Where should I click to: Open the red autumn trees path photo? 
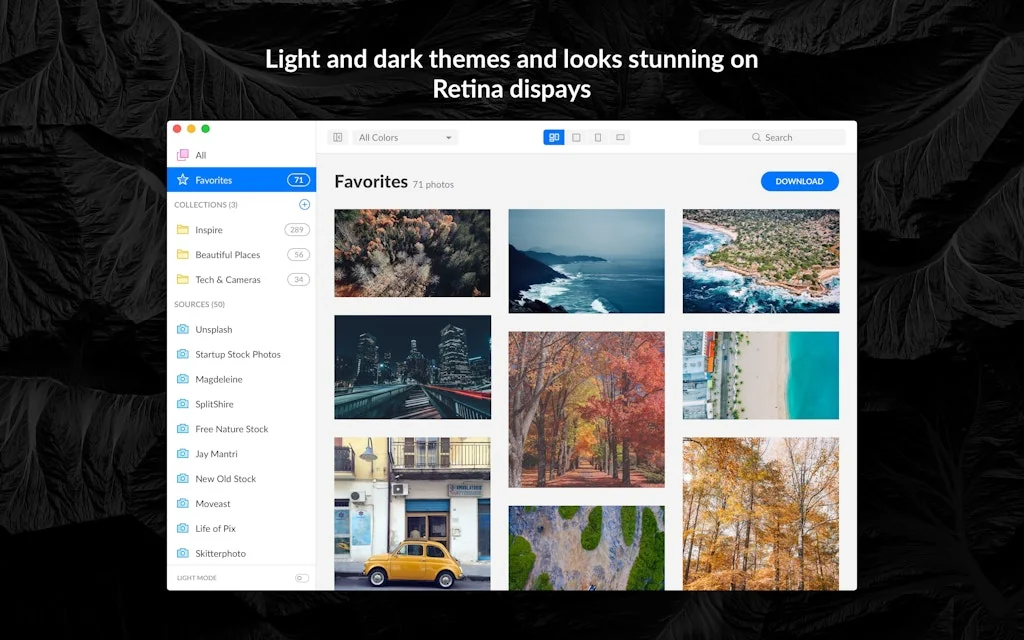pos(586,409)
